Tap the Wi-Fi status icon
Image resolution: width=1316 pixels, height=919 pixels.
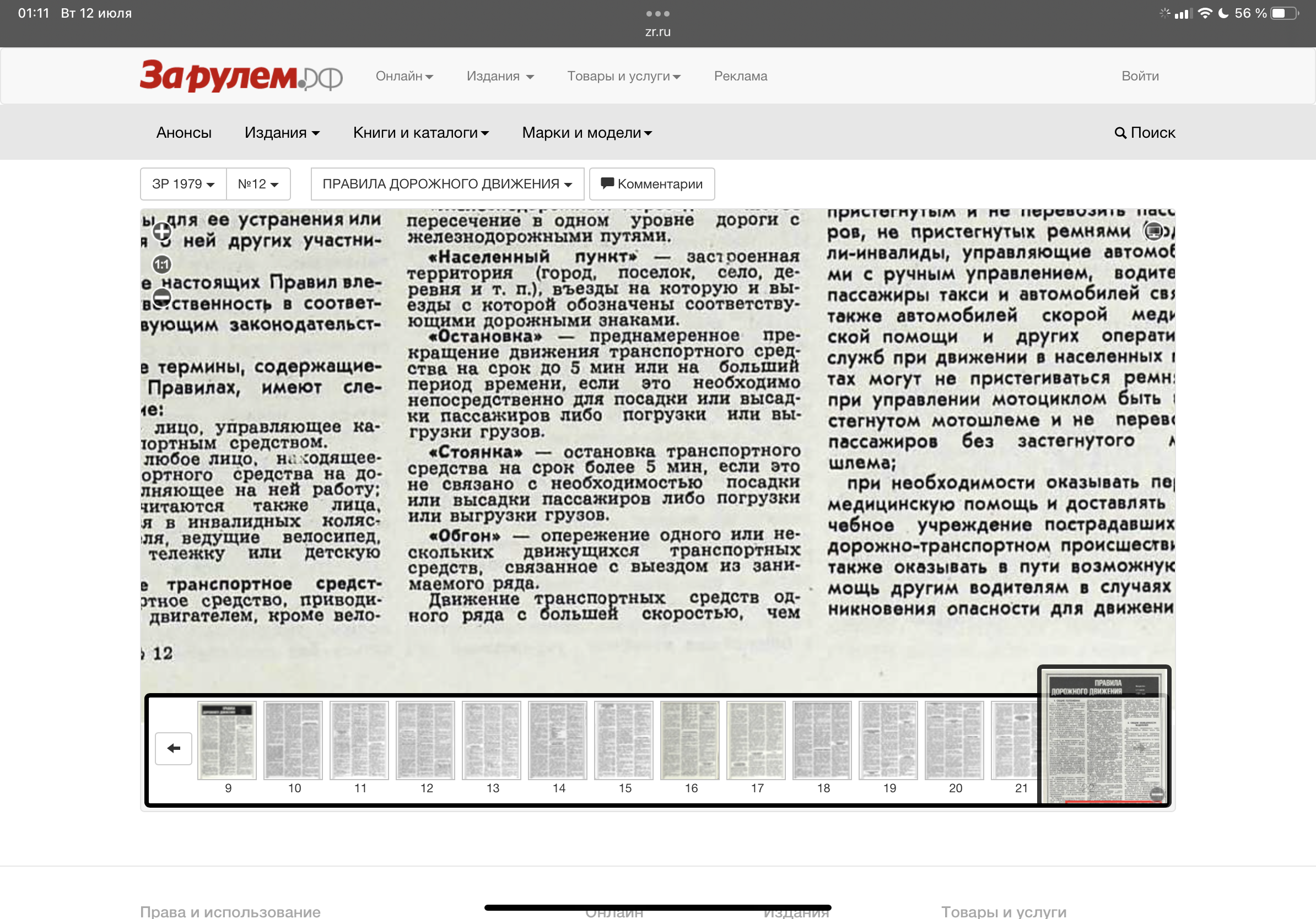click(1205, 13)
